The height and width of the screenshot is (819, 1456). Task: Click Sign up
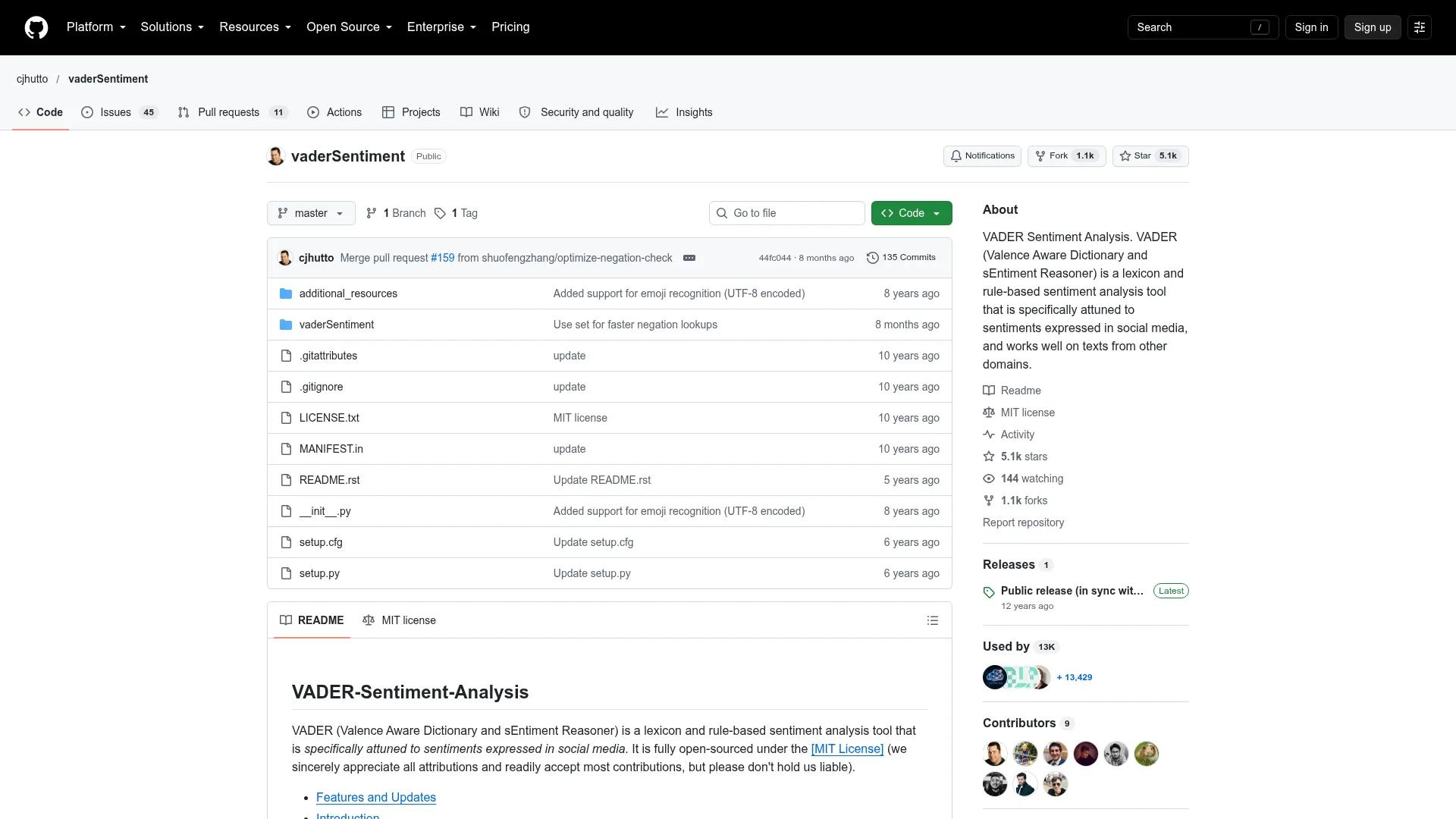1373,27
